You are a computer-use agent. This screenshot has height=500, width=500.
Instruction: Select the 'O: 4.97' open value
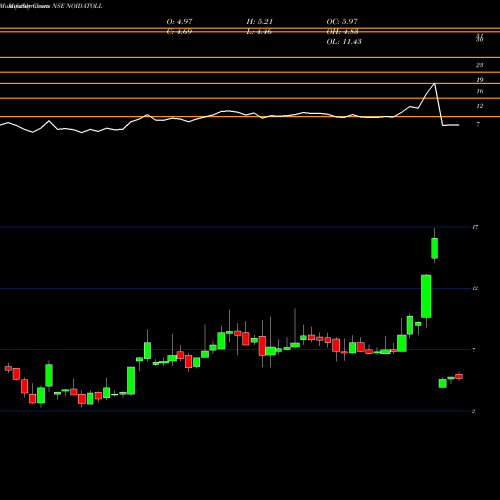tap(179, 22)
